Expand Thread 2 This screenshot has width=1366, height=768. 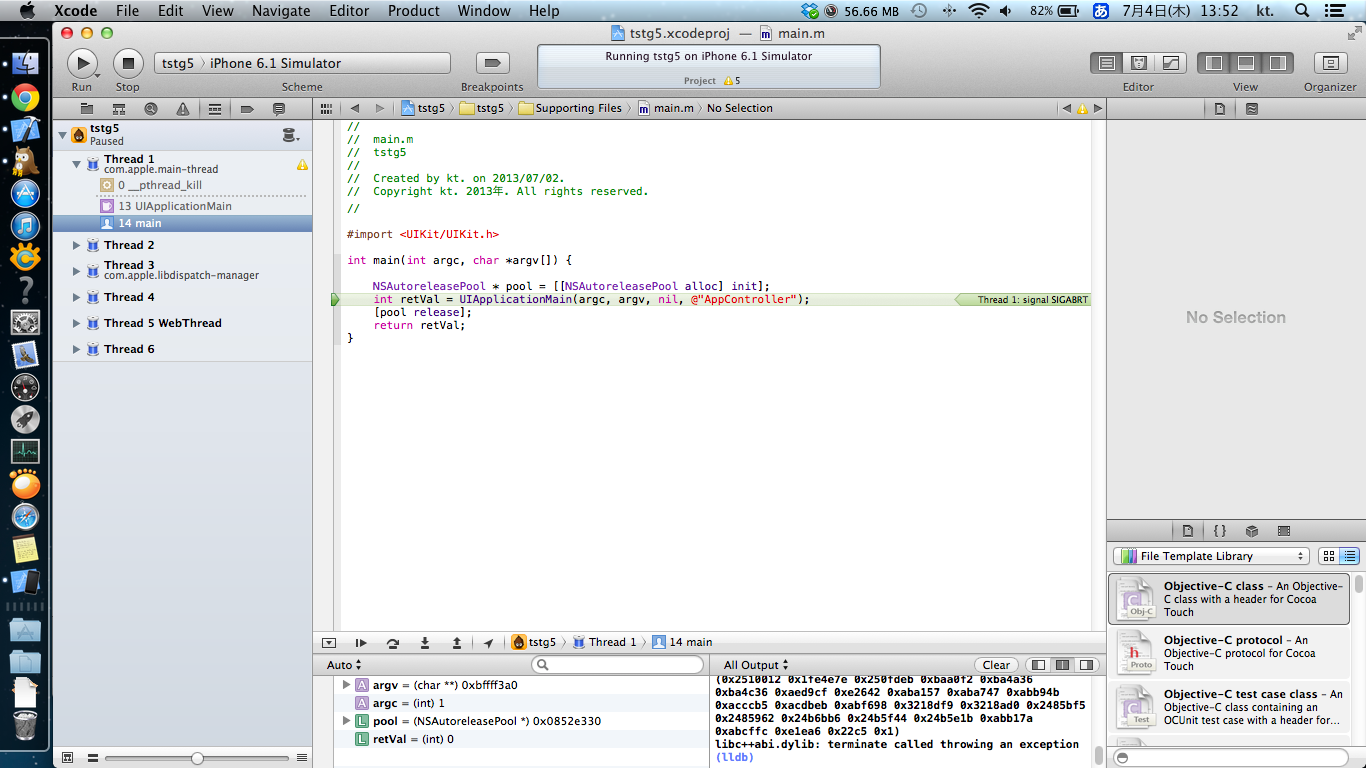point(77,245)
